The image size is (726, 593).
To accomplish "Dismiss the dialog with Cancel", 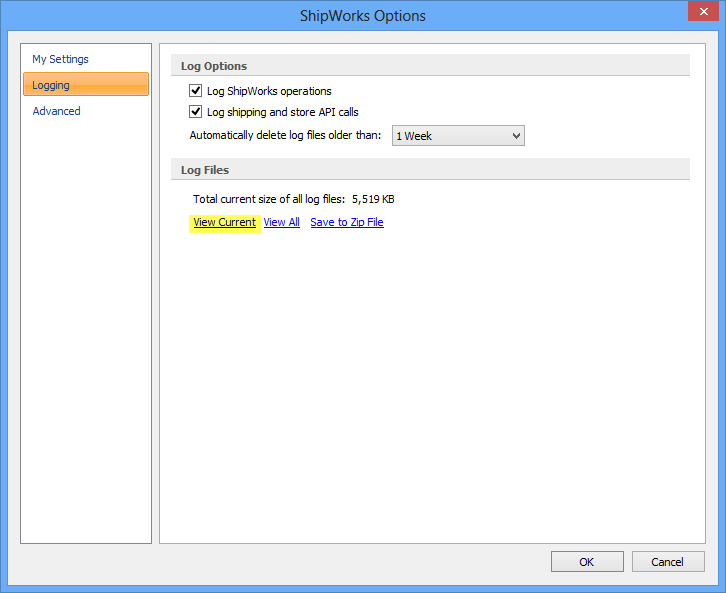I will (668, 562).
